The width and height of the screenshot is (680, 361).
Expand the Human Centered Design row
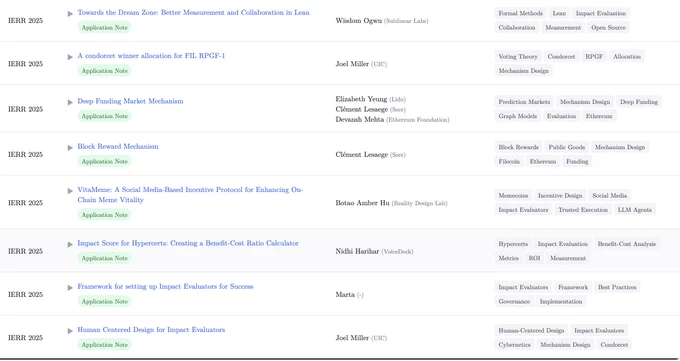tap(70, 331)
